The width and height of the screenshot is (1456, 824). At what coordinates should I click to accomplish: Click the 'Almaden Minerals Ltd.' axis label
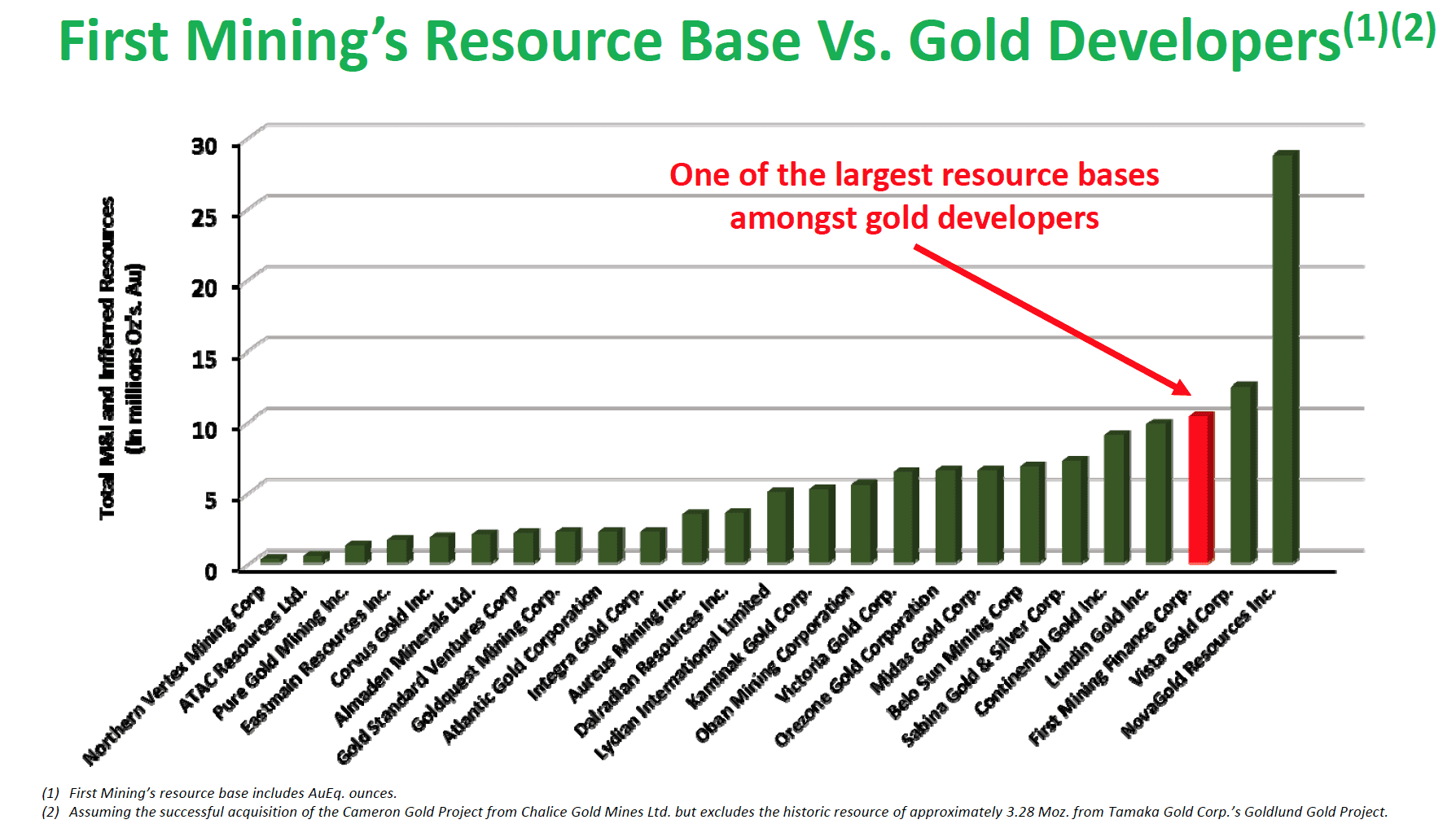(405, 655)
